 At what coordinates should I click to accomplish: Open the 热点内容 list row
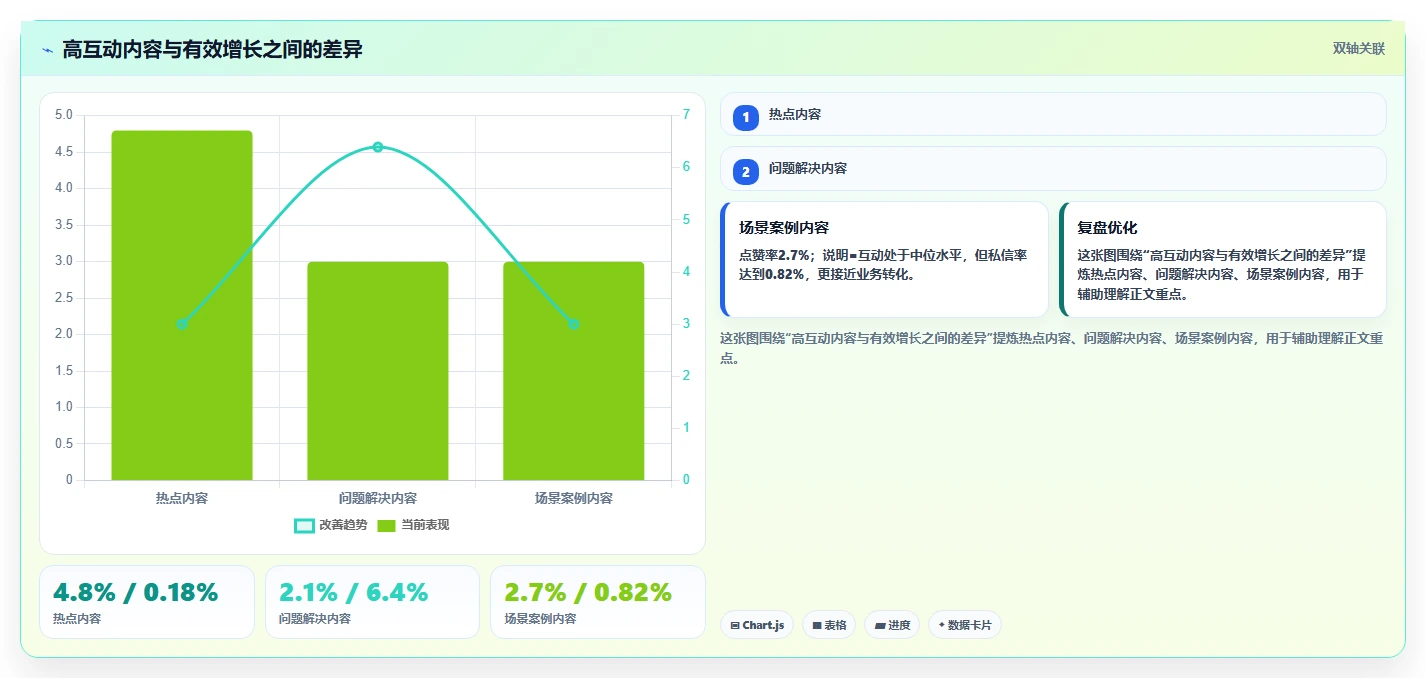coord(1053,114)
